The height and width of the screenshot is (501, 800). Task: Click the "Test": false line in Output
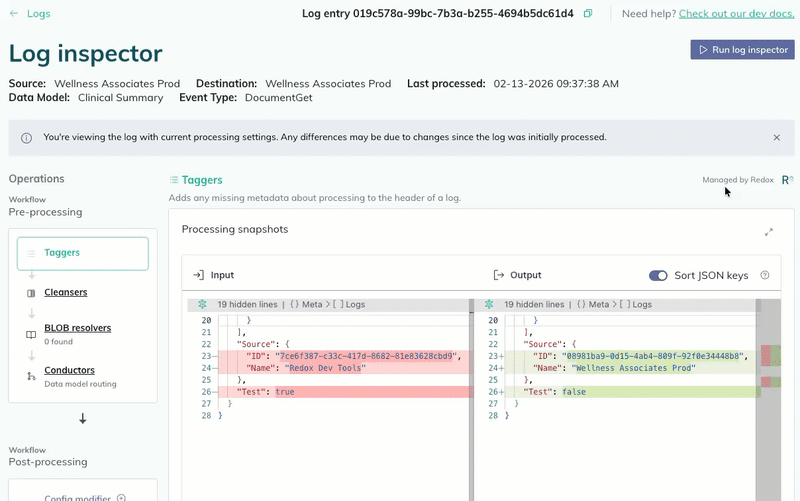(x=632, y=392)
